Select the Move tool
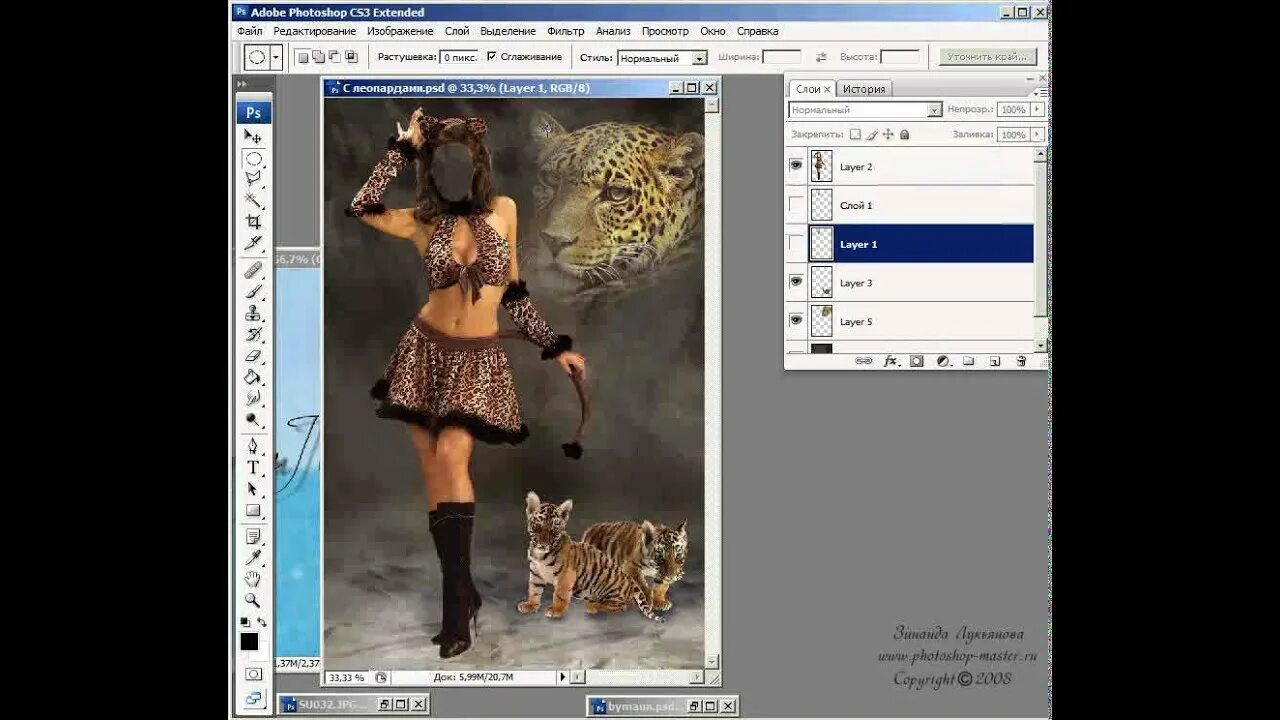The image size is (1280, 720). click(x=253, y=136)
